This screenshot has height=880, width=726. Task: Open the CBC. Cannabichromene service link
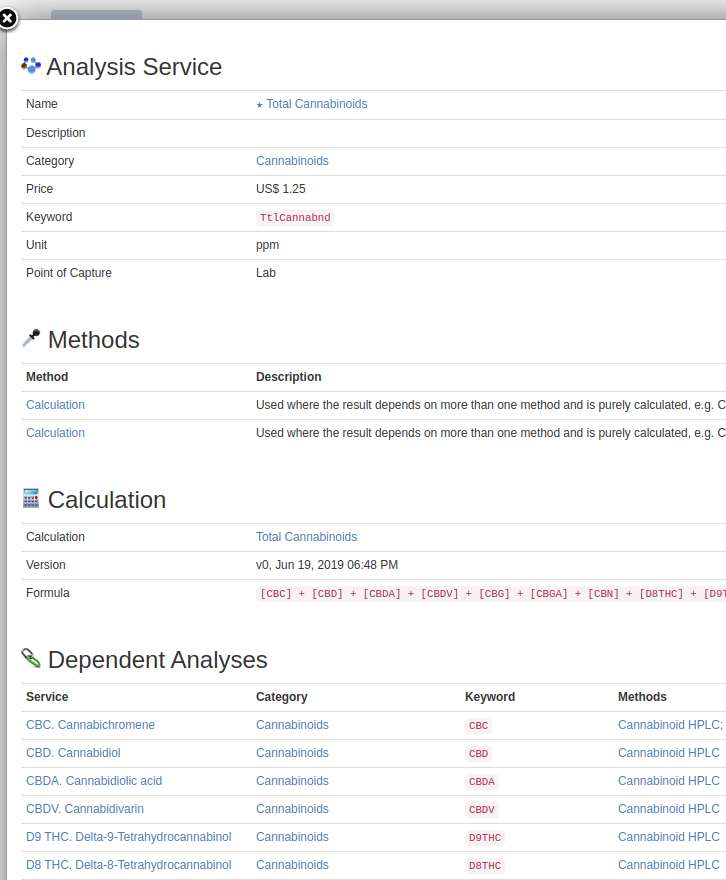(90, 724)
